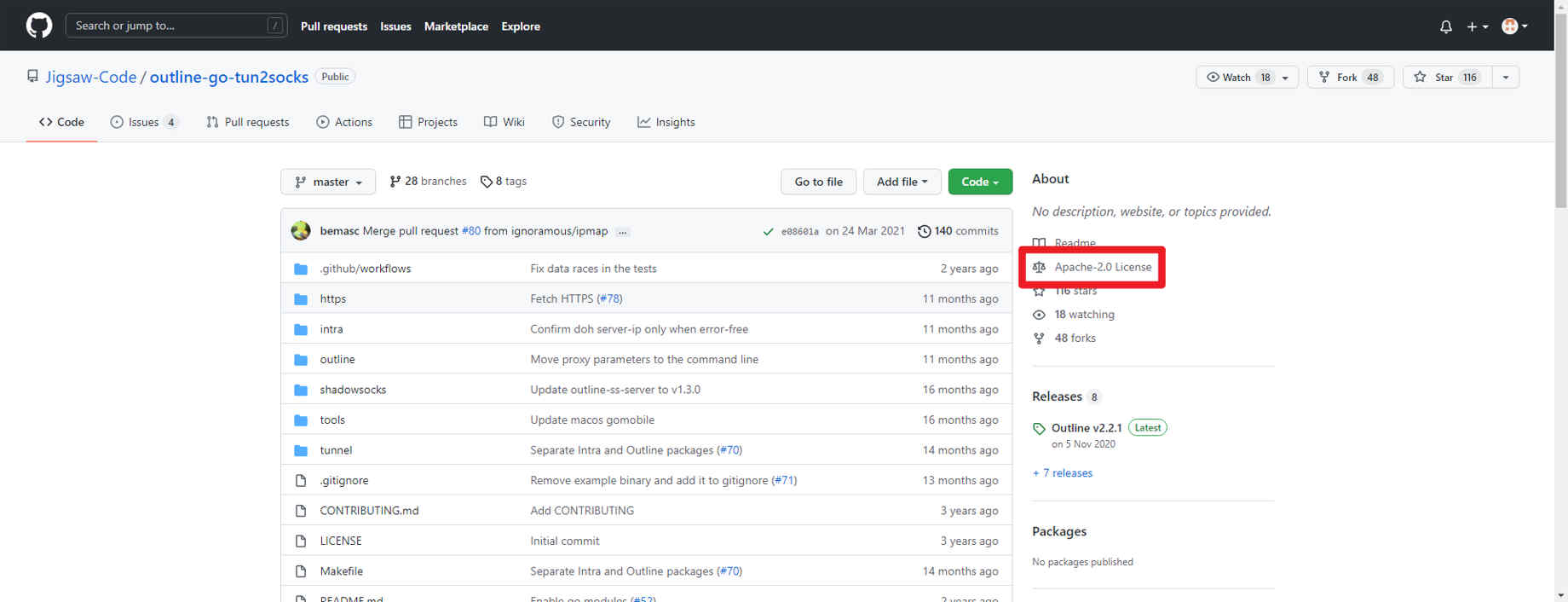Open the master branch dropdown
This screenshot has height=602, width=1568.
pos(328,182)
